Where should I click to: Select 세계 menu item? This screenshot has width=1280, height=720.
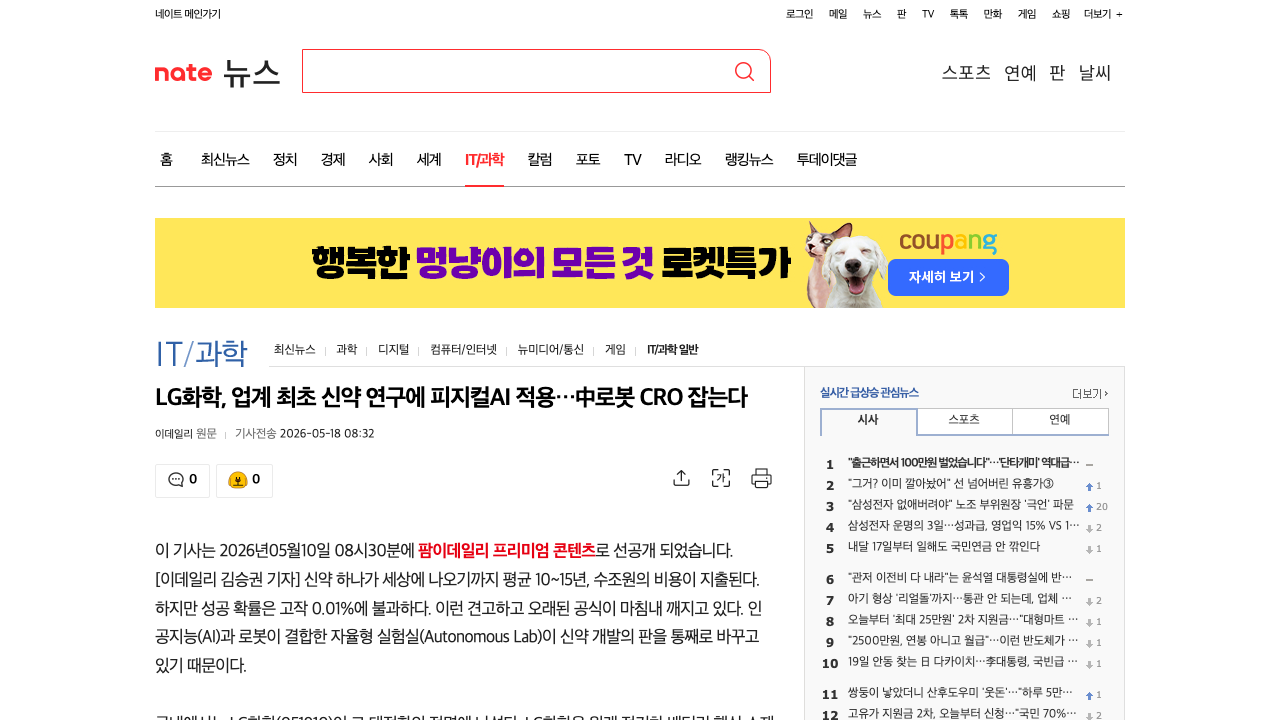click(429, 159)
